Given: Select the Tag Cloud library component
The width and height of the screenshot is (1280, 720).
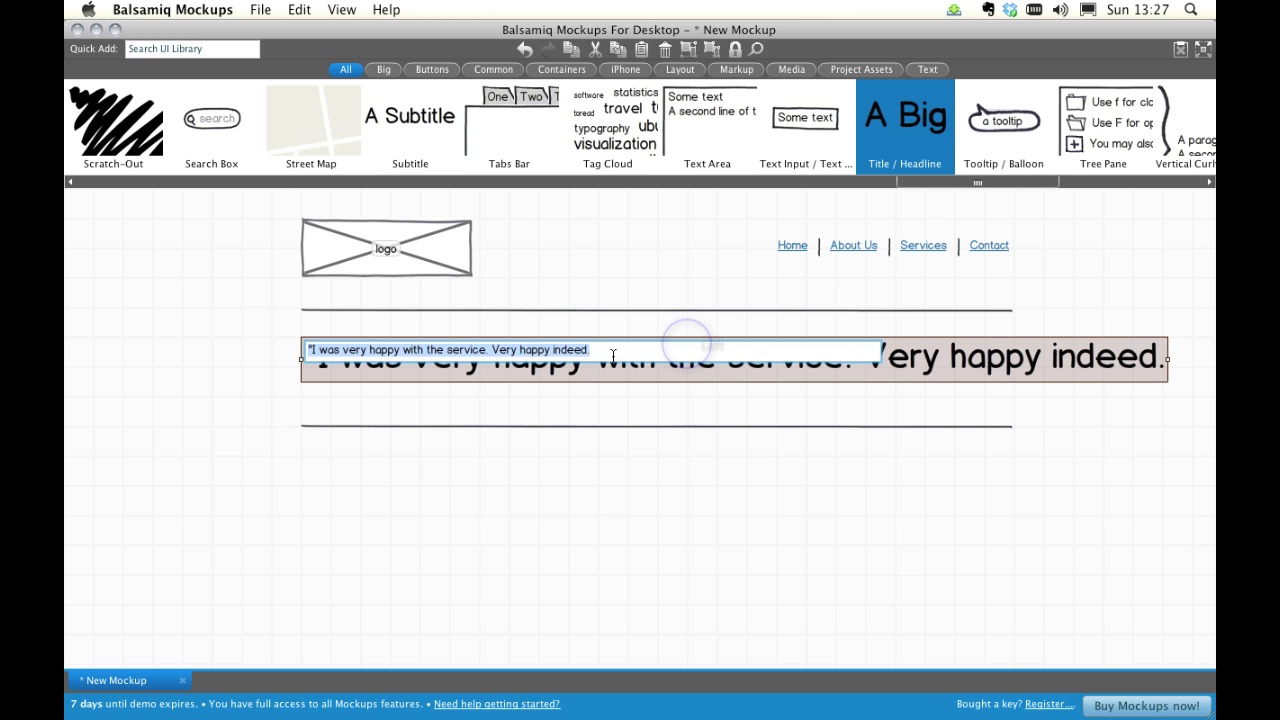Looking at the screenshot, I should click(x=608, y=127).
